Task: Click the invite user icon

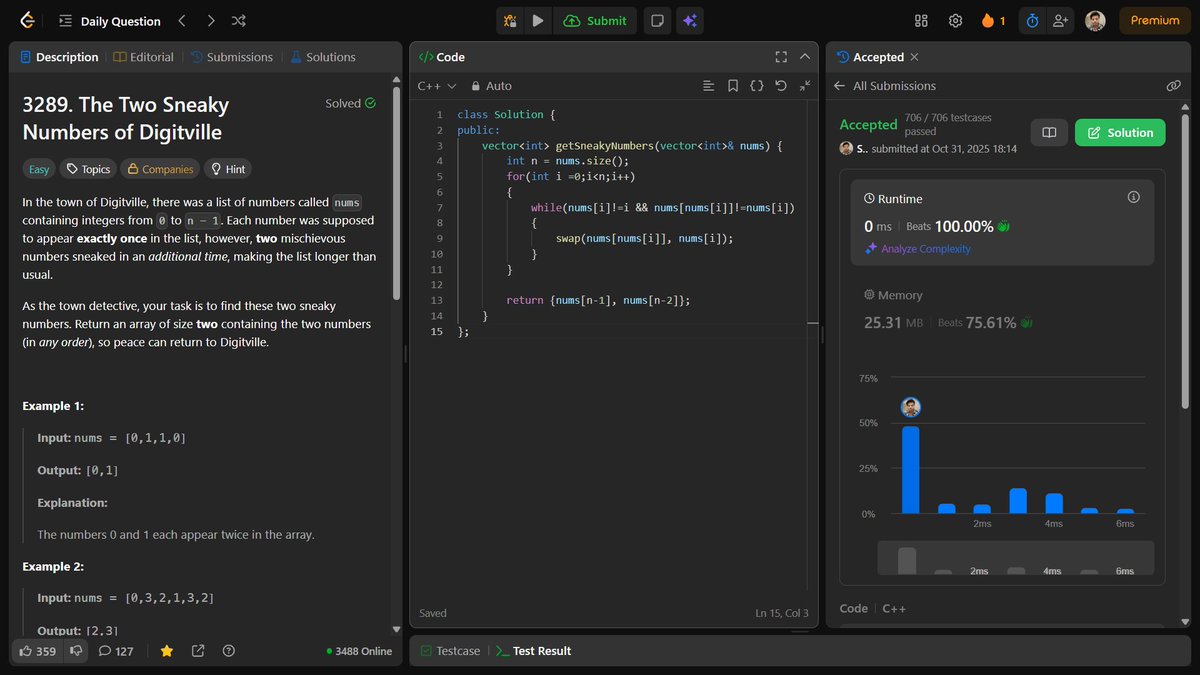Action: click(x=1060, y=20)
